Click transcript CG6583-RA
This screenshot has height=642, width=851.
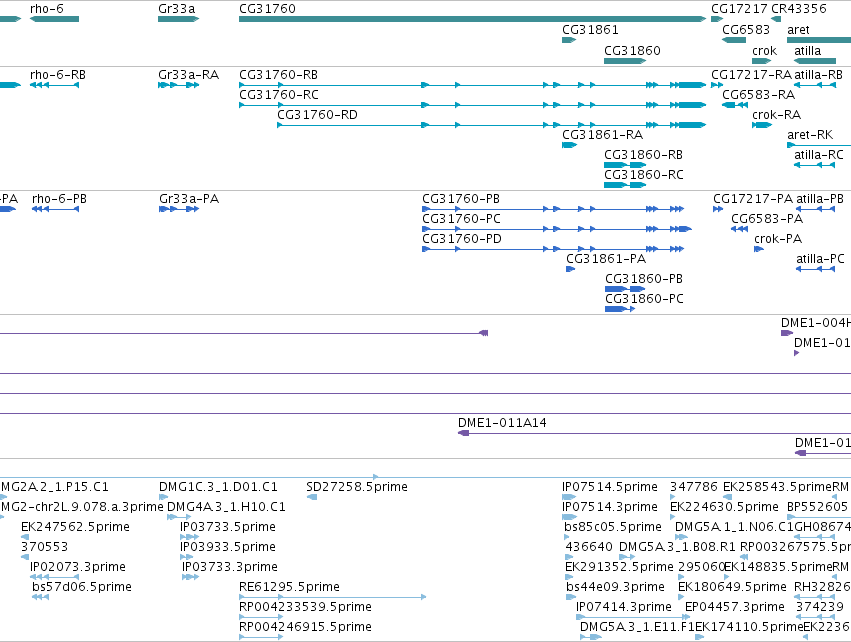coord(758,95)
